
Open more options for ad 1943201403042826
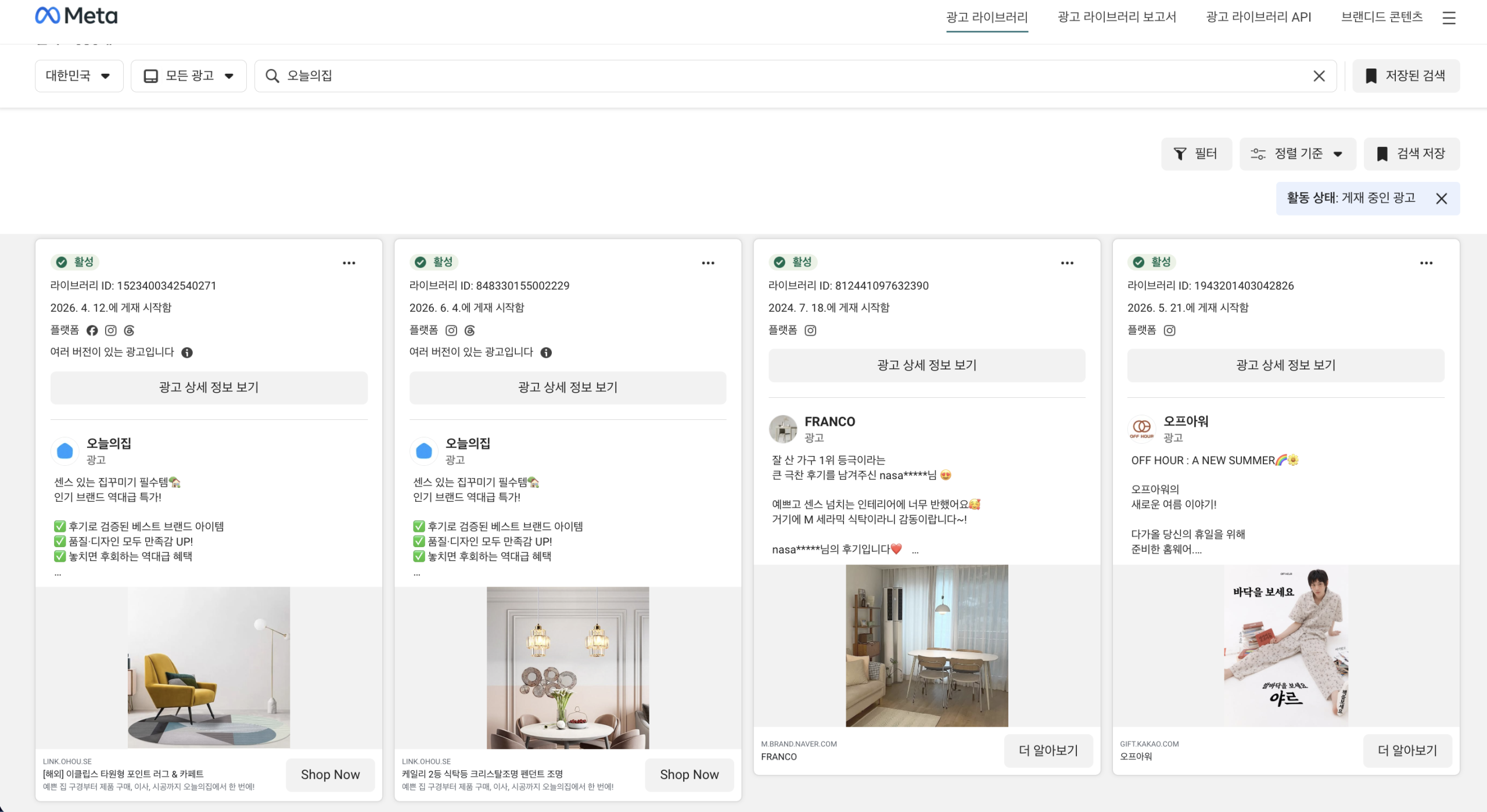click(1426, 263)
